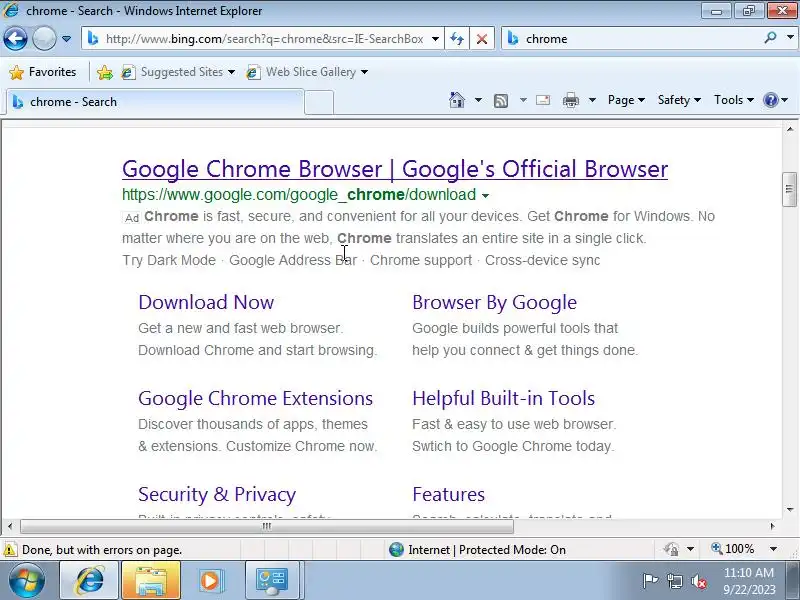Open the Features link
The height and width of the screenshot is (600, 800).
click(x=448, y=494)
